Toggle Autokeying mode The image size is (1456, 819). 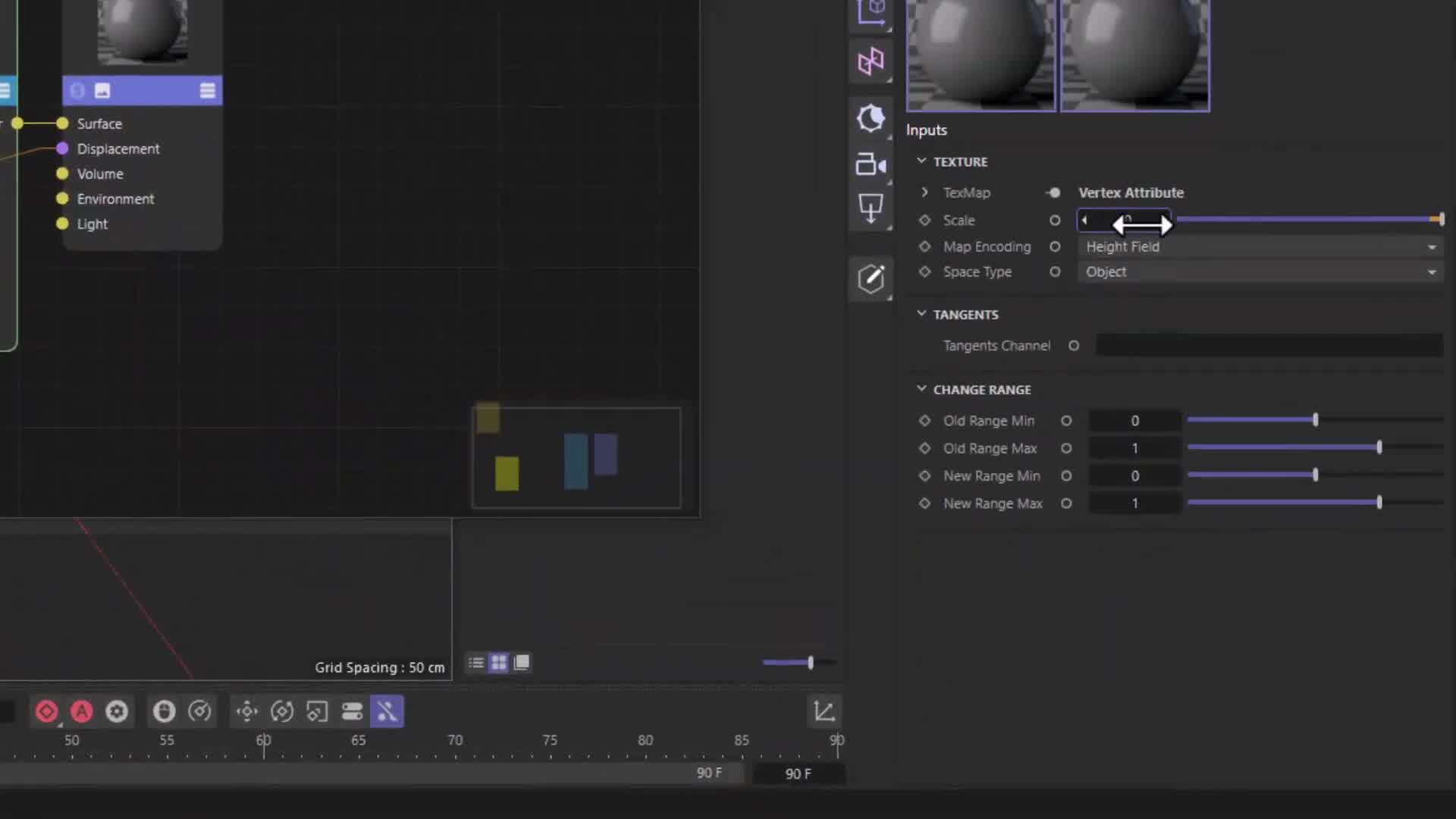click(81, 711)
